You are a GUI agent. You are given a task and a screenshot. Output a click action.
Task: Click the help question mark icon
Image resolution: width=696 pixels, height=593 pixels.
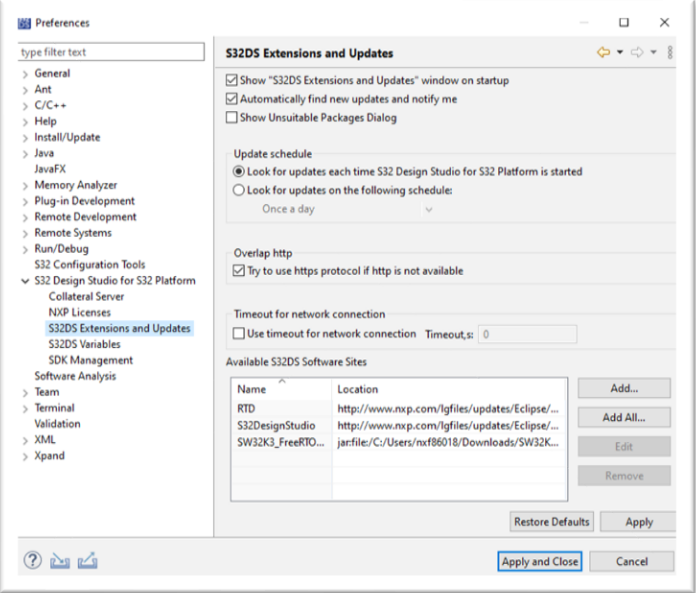[32, 561]
